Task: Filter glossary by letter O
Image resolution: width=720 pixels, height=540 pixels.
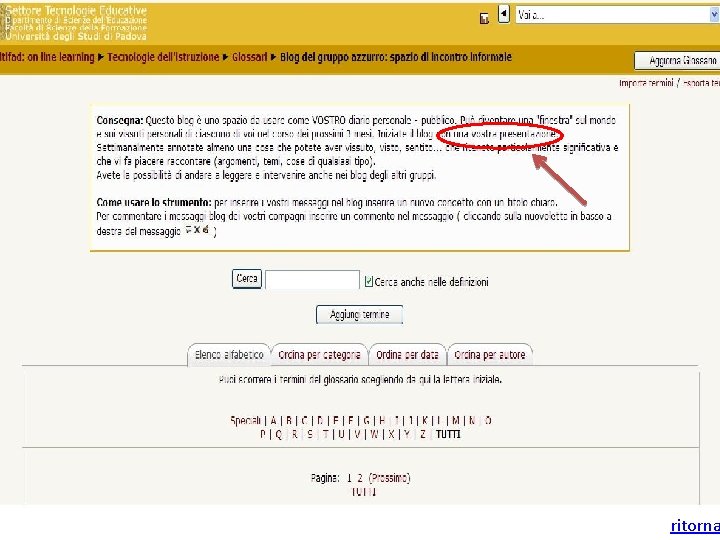Action: [488, 420]
